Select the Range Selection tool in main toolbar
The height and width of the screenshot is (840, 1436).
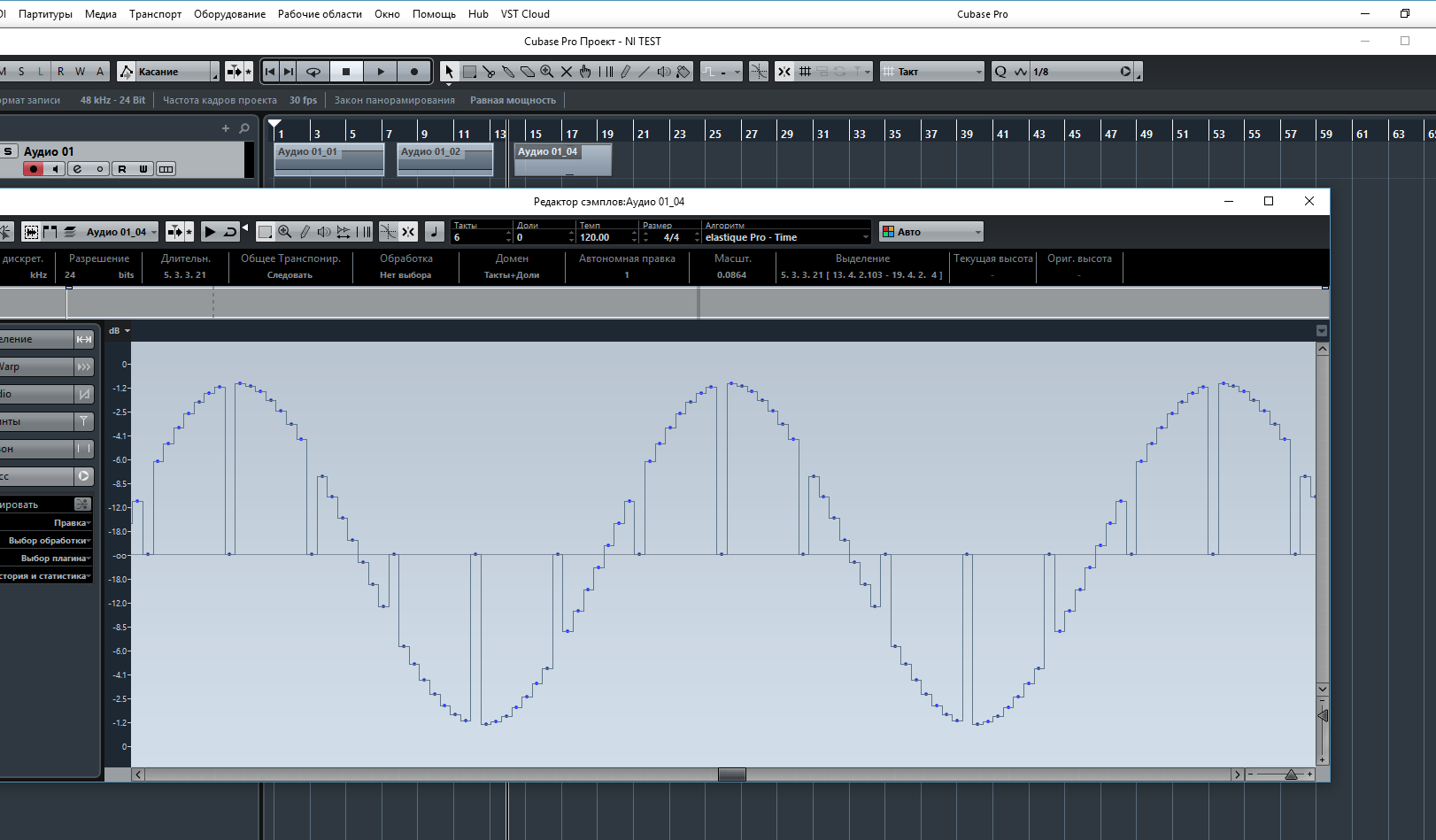(469, 72)
